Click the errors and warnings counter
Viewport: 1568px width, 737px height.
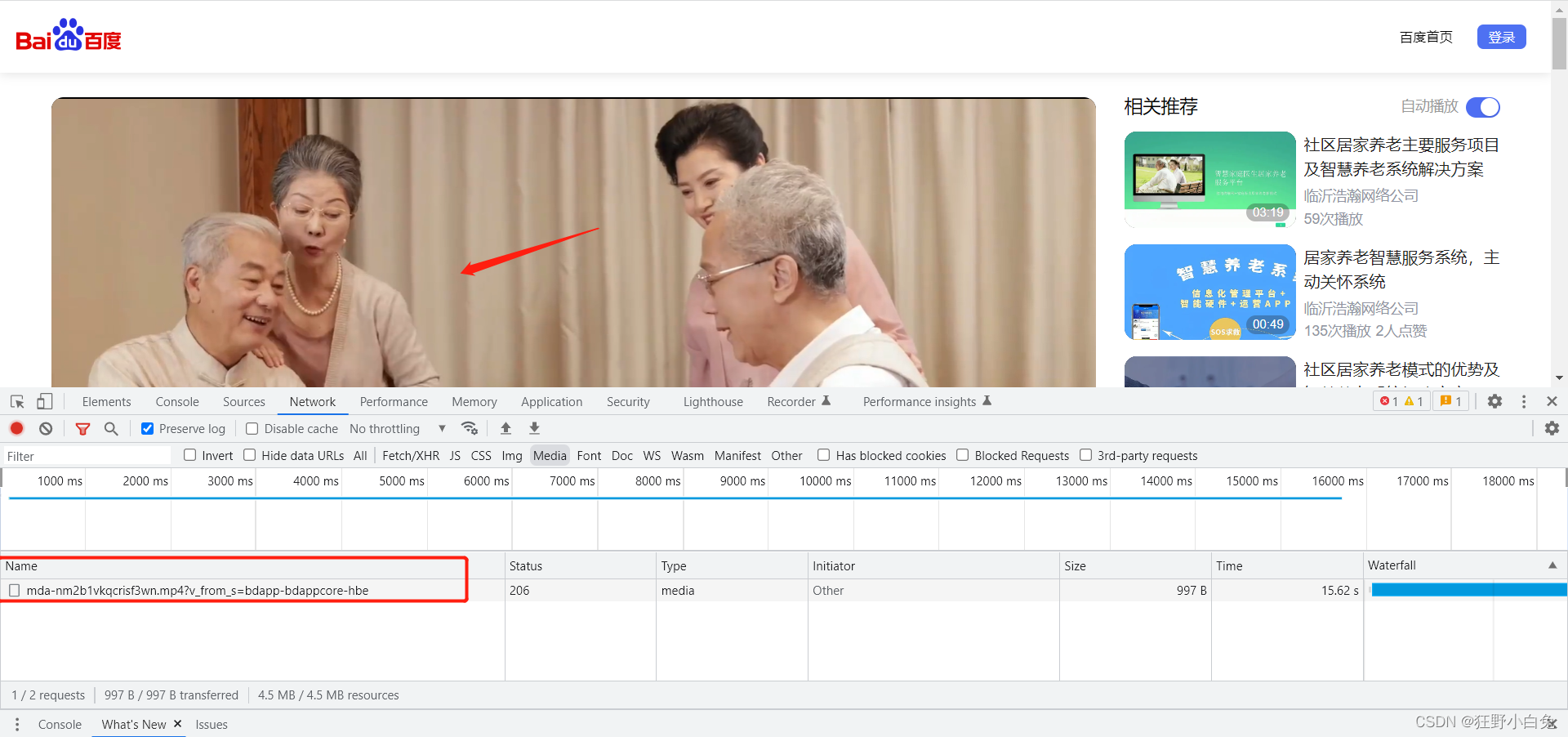click(1401, 401)
